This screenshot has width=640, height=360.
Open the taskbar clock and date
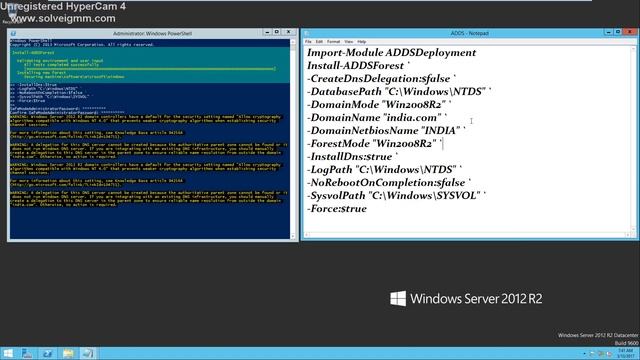625,353
